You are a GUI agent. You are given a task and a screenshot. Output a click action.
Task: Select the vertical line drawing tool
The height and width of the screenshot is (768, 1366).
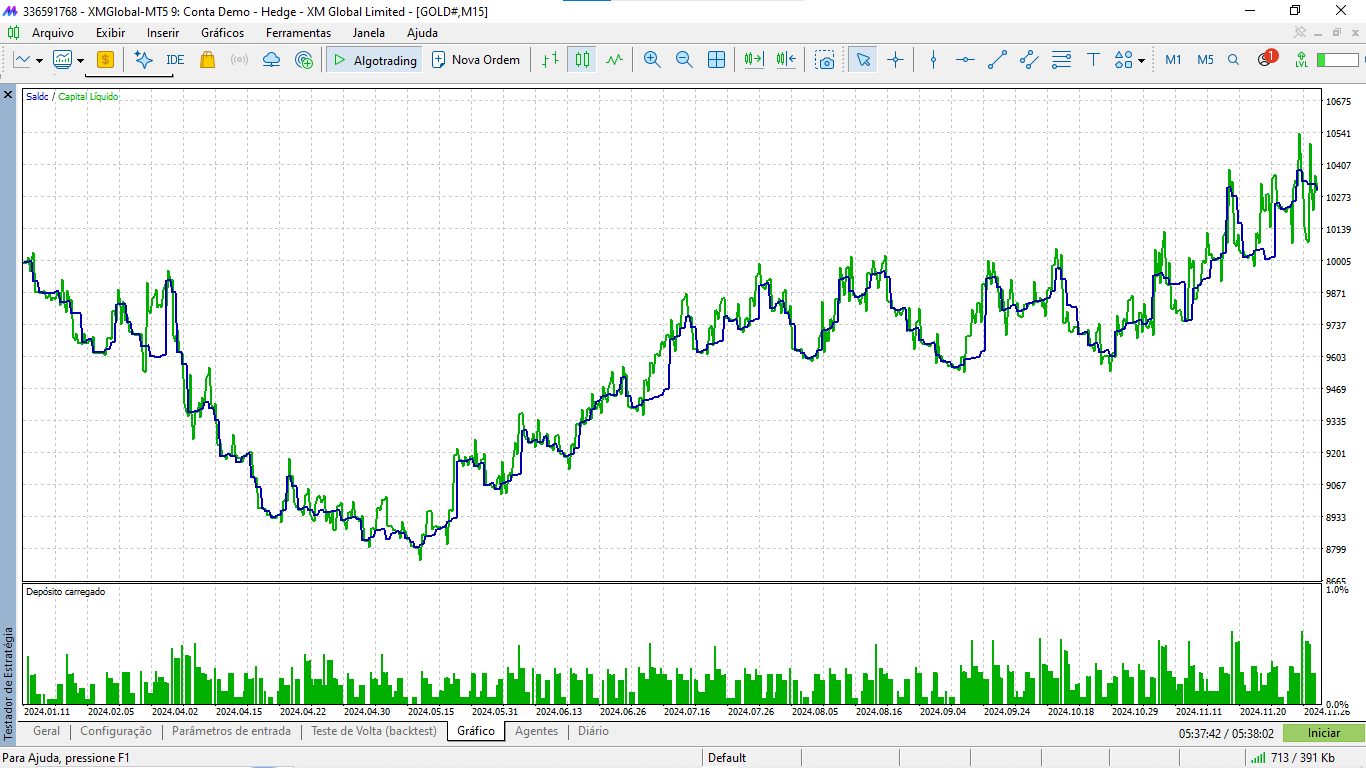tap(933, 60)
